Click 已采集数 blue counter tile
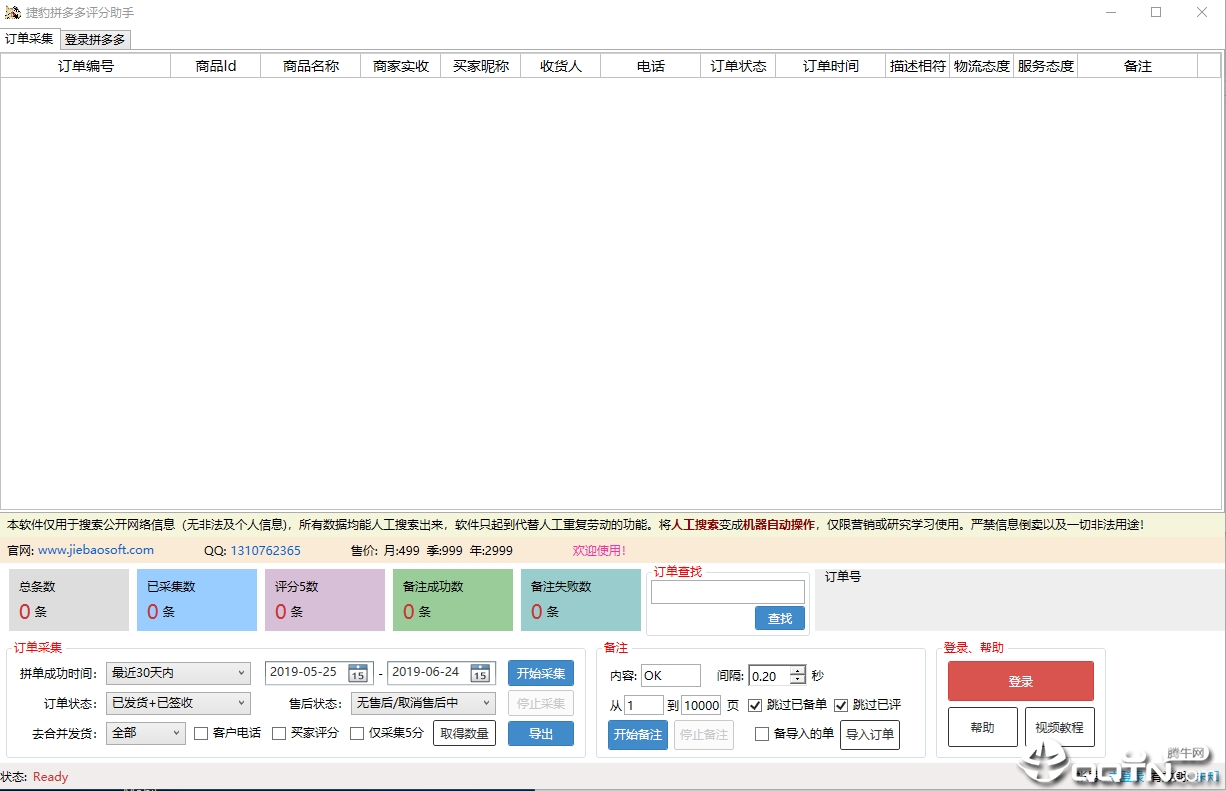Viewport: 1226px width, 791px height. 197,600
